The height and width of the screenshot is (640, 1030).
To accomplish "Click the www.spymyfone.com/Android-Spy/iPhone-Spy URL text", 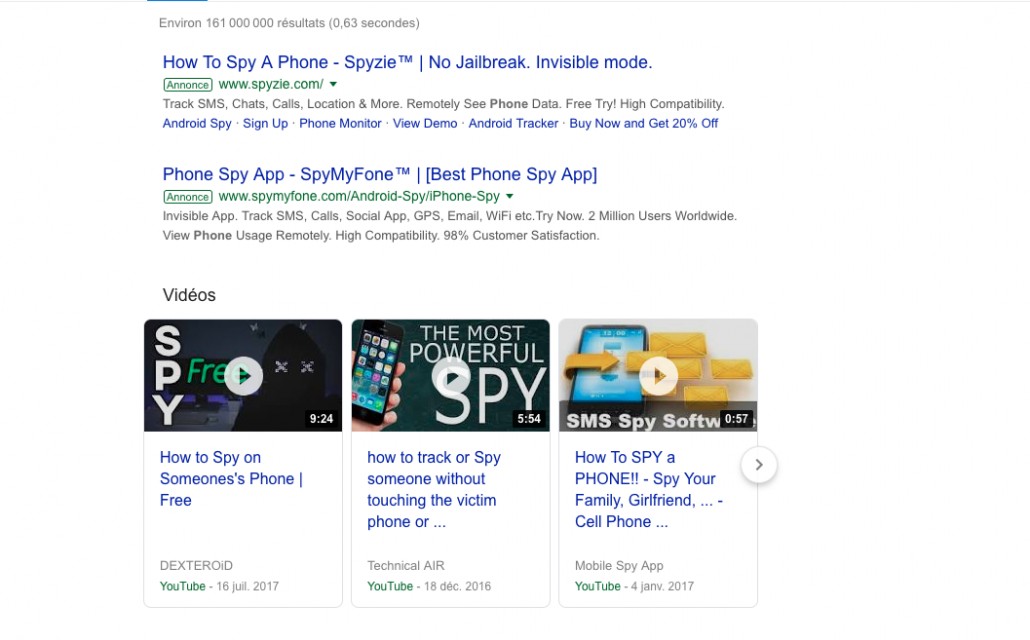I will tap(359, 196).
